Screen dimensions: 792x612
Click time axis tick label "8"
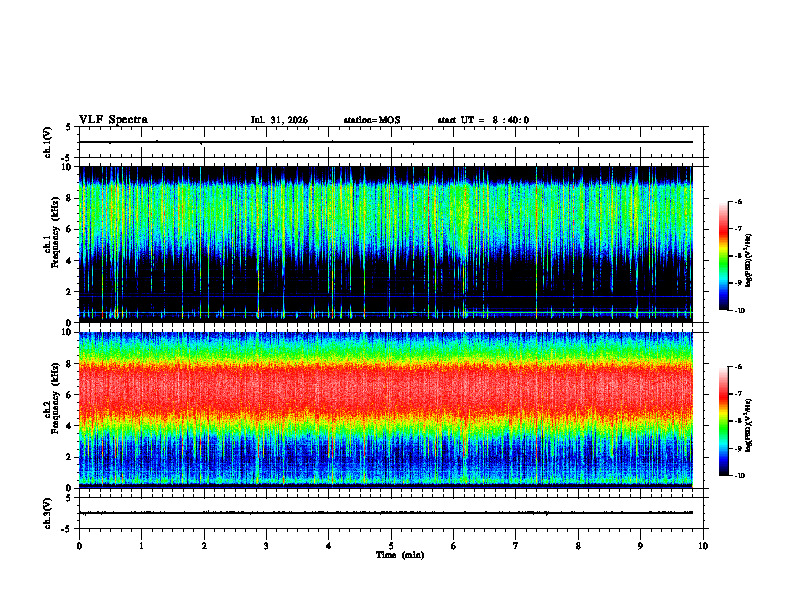578,546
